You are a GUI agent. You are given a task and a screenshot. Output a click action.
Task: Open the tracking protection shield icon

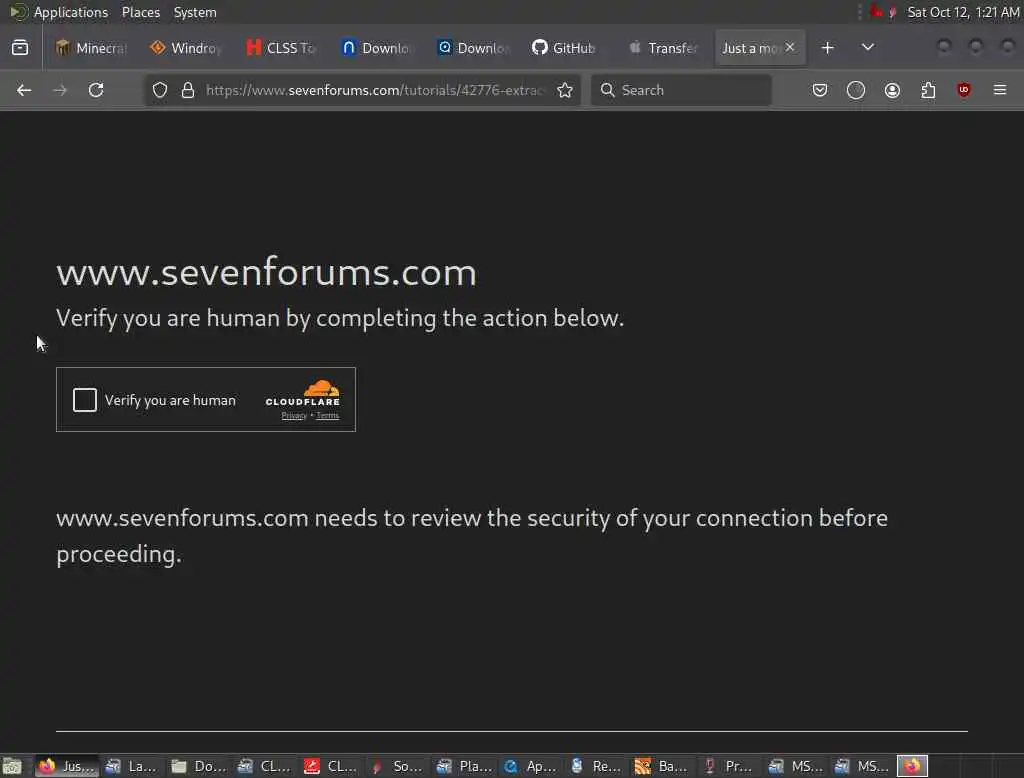coord(160,90)
